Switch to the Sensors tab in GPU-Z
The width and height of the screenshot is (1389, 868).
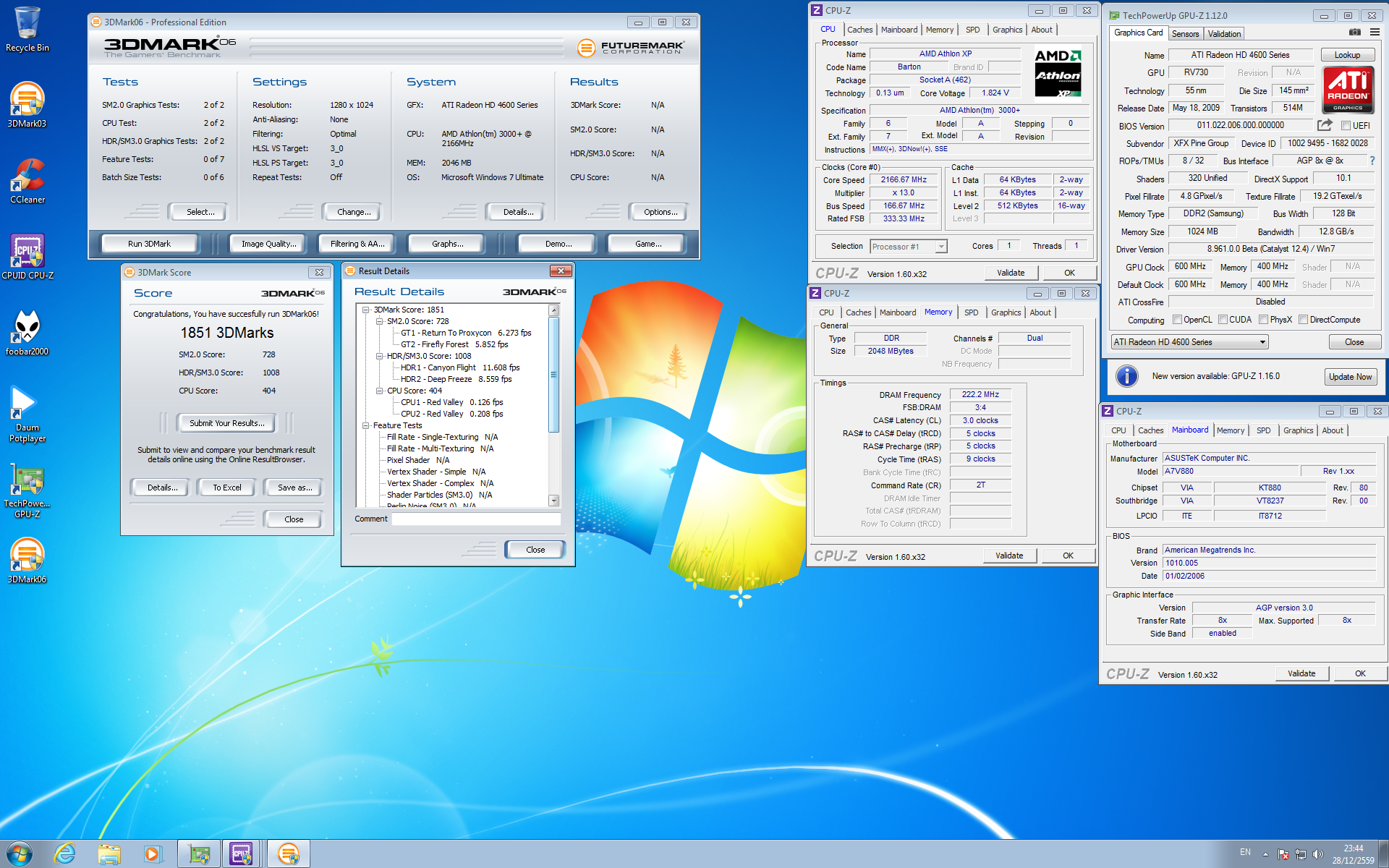[x=1185, y=34]
